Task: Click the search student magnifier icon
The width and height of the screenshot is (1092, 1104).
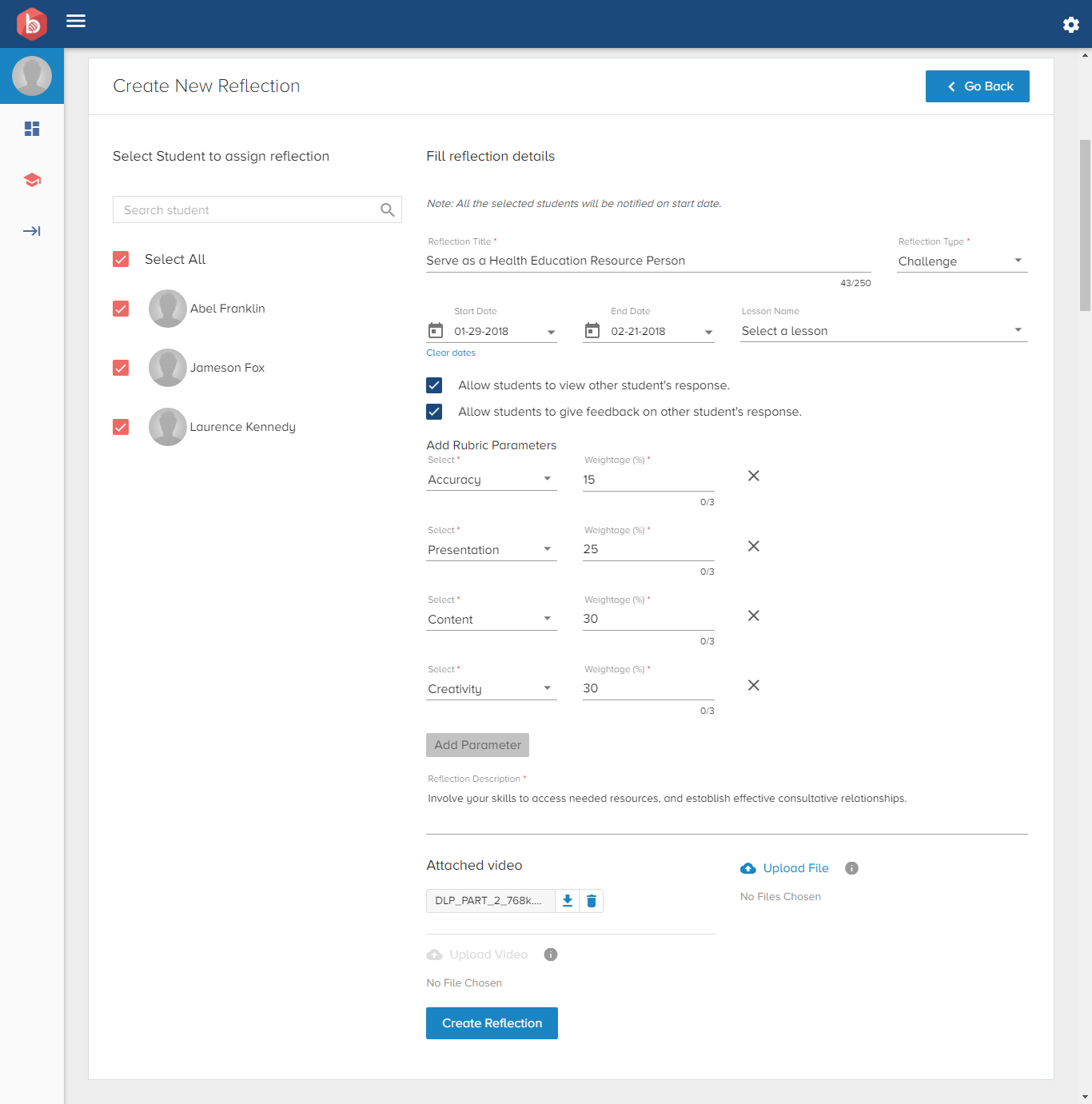Action: 388,210
